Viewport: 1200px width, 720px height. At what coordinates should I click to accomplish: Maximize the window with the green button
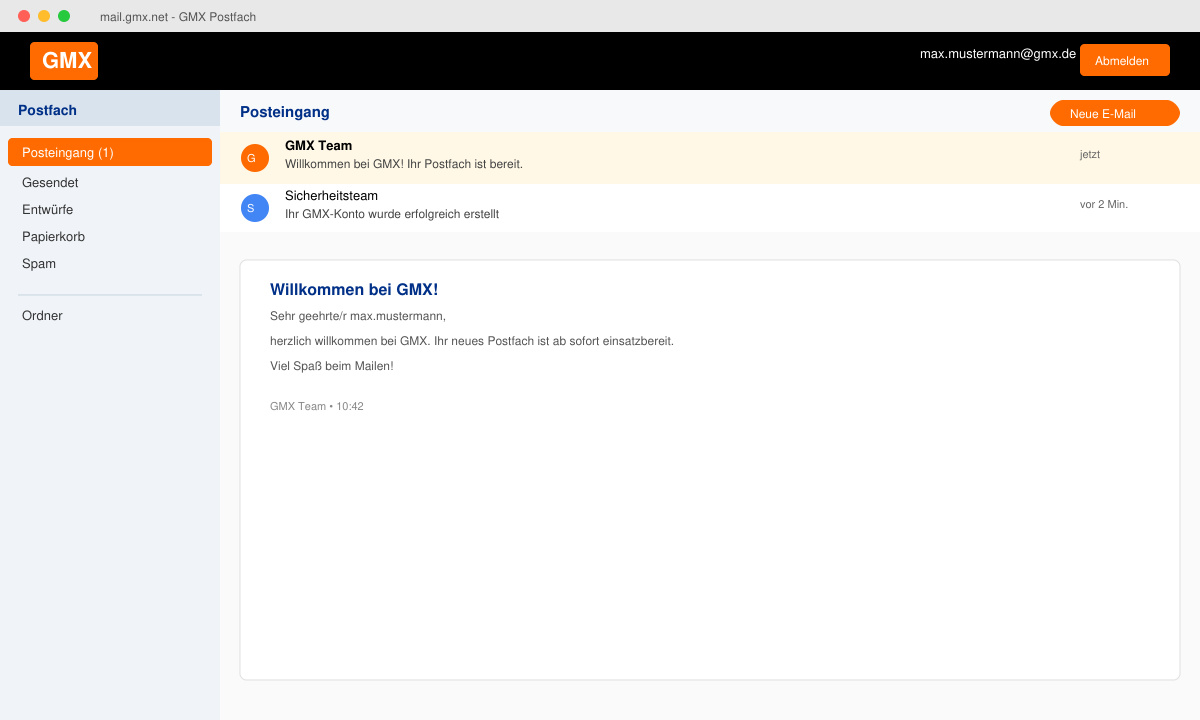click(64, 16)
